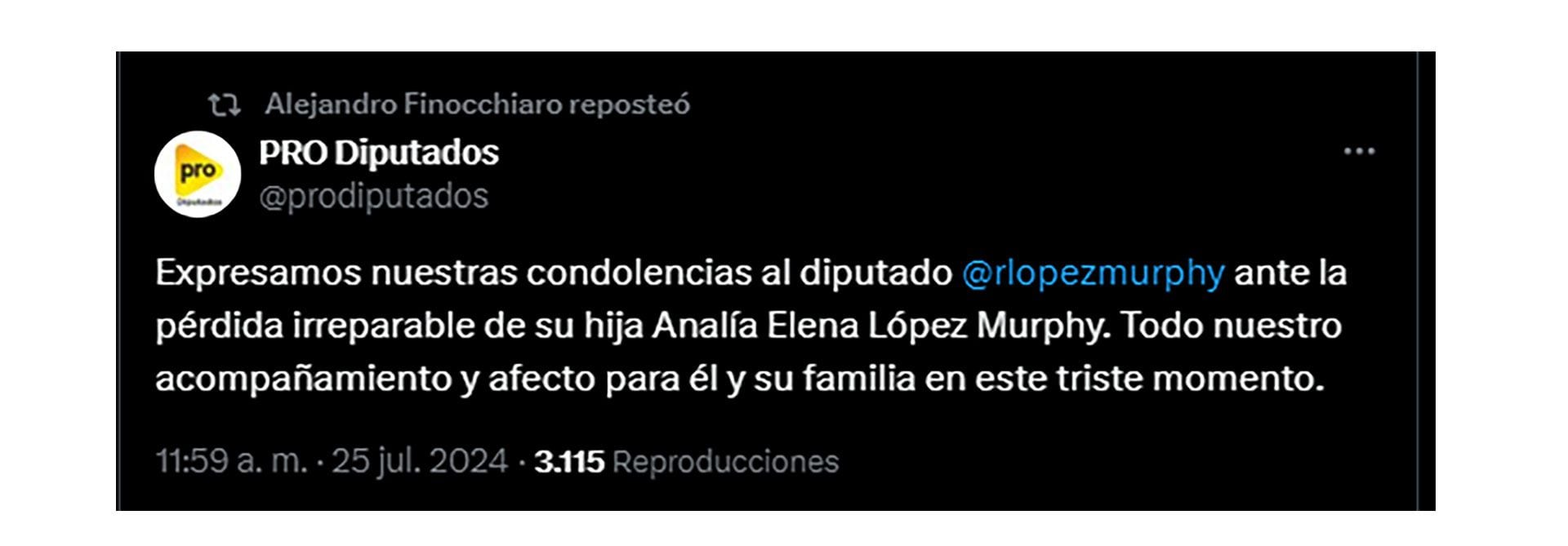This screenshot has width=1568, height=546.
Task: Open the PRO Diputados display name
Action: (x=379, y=153)
